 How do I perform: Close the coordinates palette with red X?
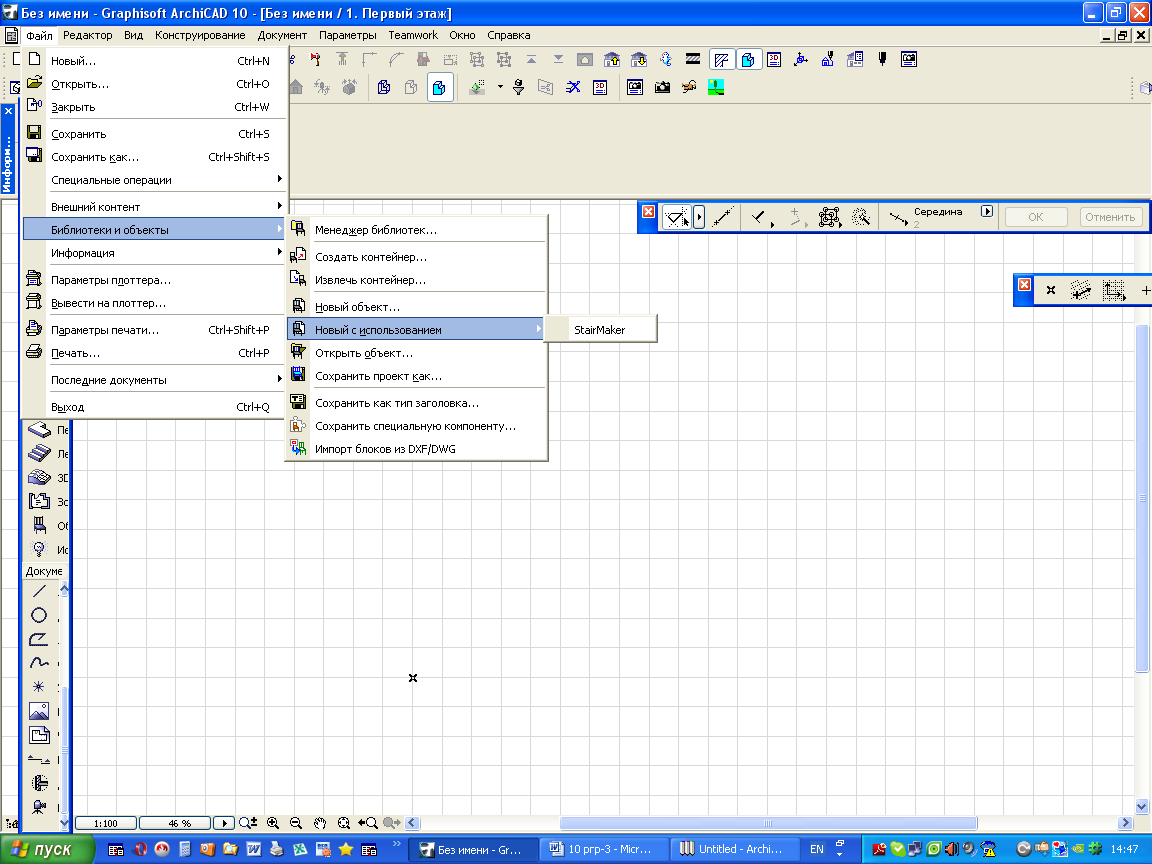[x=1024, y=285]
